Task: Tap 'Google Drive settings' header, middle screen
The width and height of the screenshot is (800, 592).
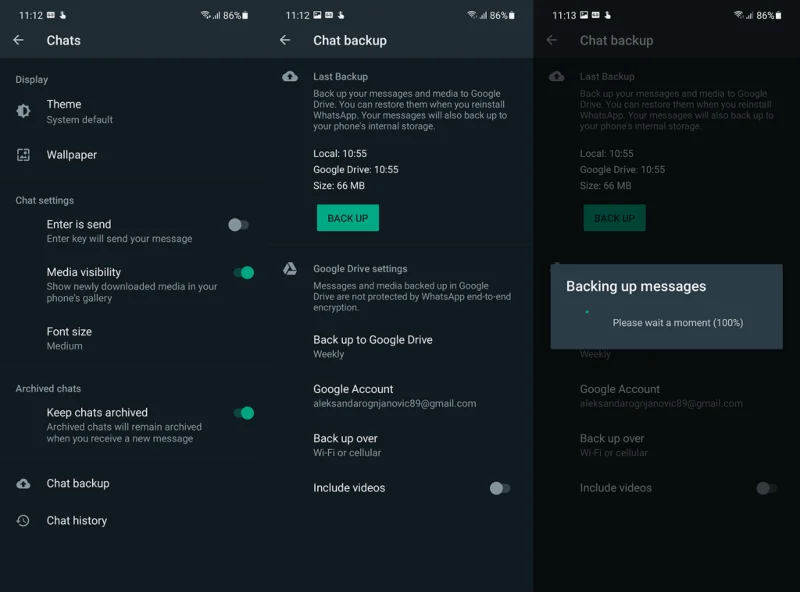Action: 360,268
